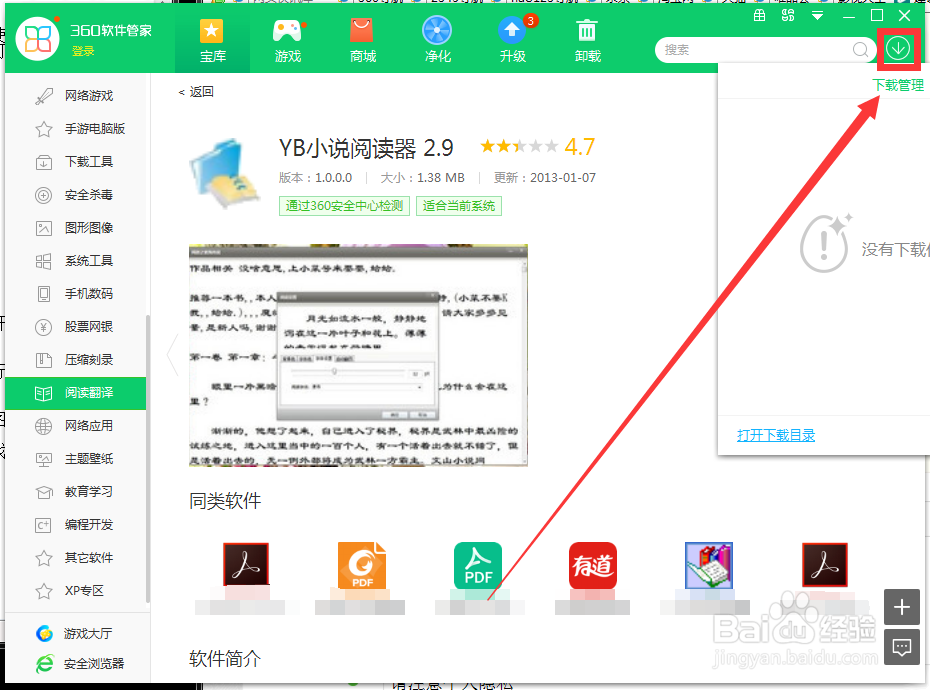Select 手机数码 category
The image size is (930, 690).
[75, 294]
